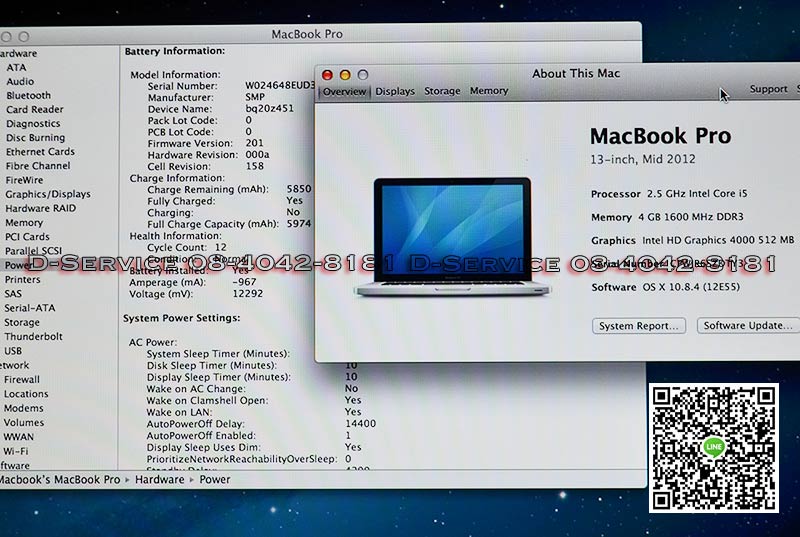Open FireWire hardware section
The width and height of the screenshot is (800, 537).
[24, 180]
